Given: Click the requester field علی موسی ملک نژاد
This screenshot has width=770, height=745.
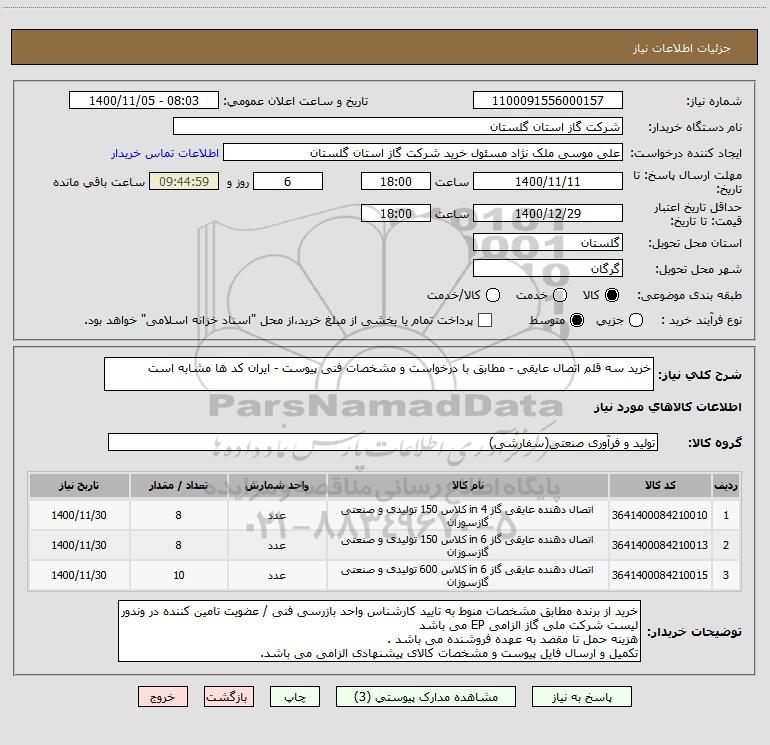Looking at the screenshot, I should [423, 153].
